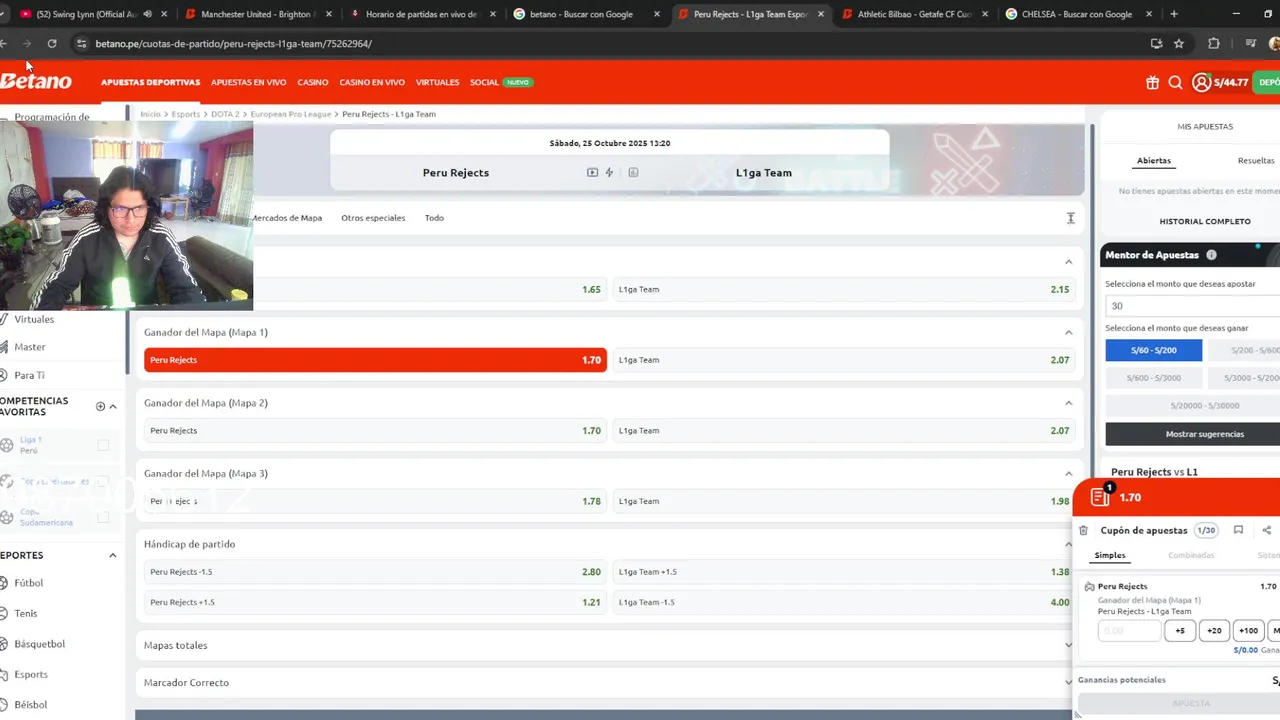Open Historial Completo link
This screenshot has width=1280, height=720.
(x=1205, y=221)
